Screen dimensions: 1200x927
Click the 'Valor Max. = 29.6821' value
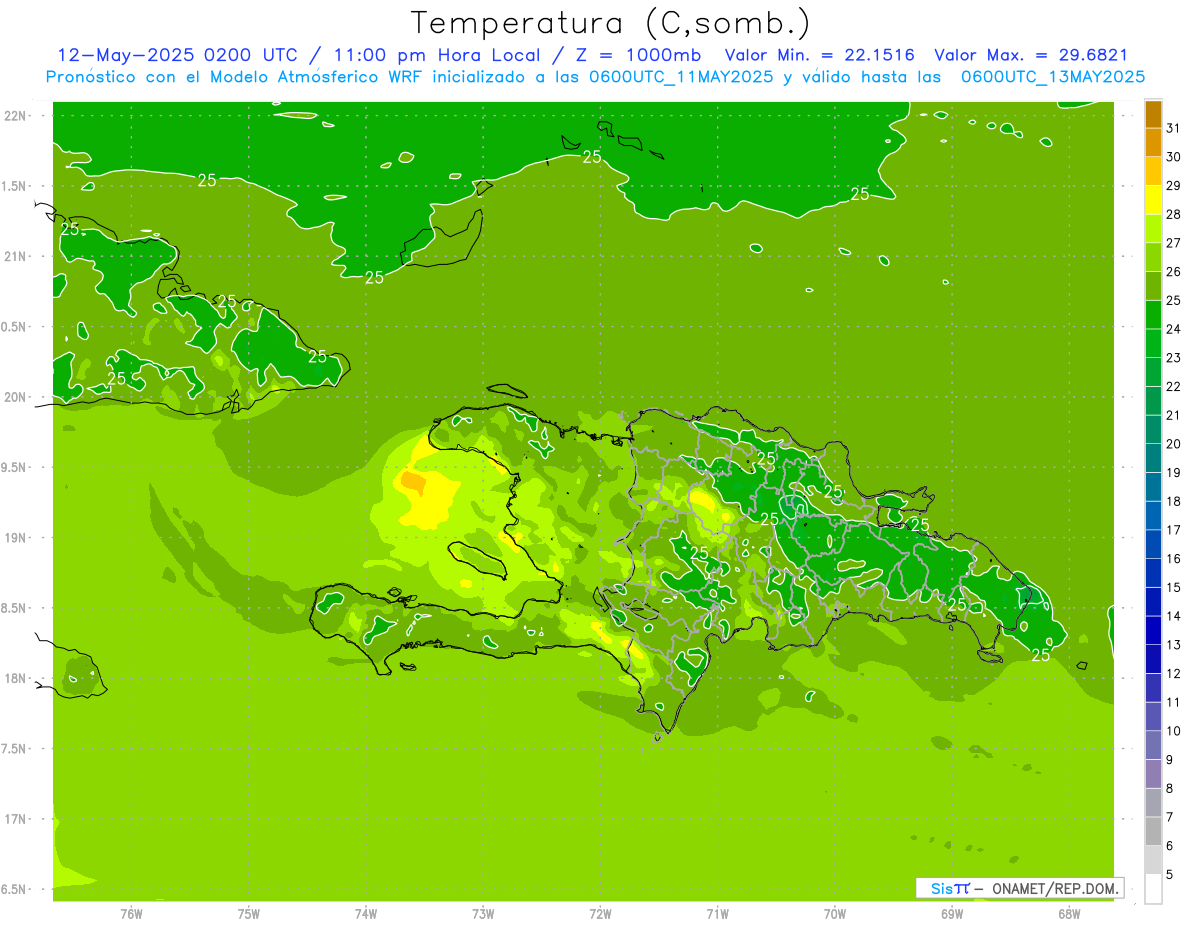1030,55
